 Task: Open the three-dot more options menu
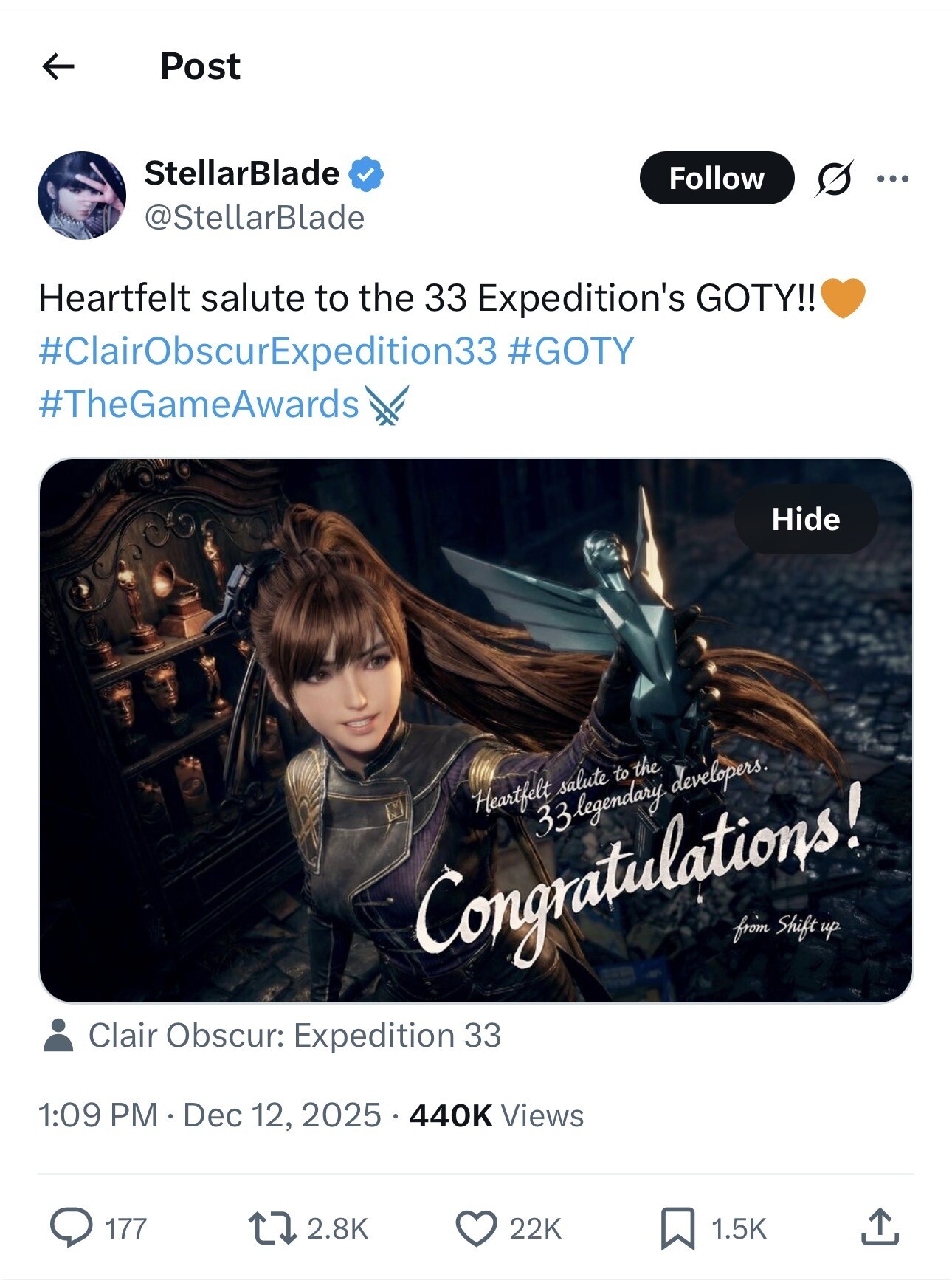coord(893,179)
